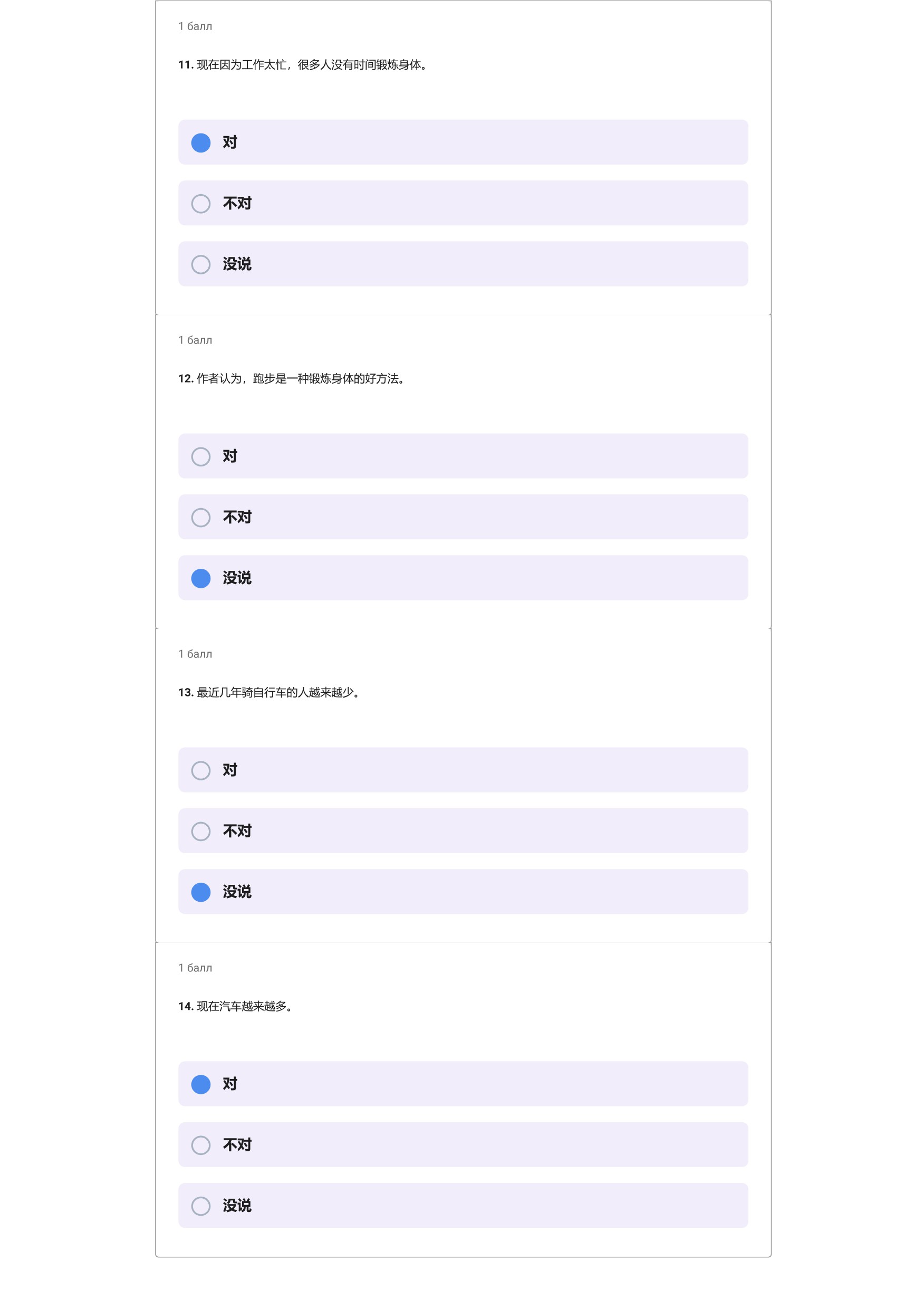
Task: Click the 1 балл label above question 14
Action: click(195, 968)
